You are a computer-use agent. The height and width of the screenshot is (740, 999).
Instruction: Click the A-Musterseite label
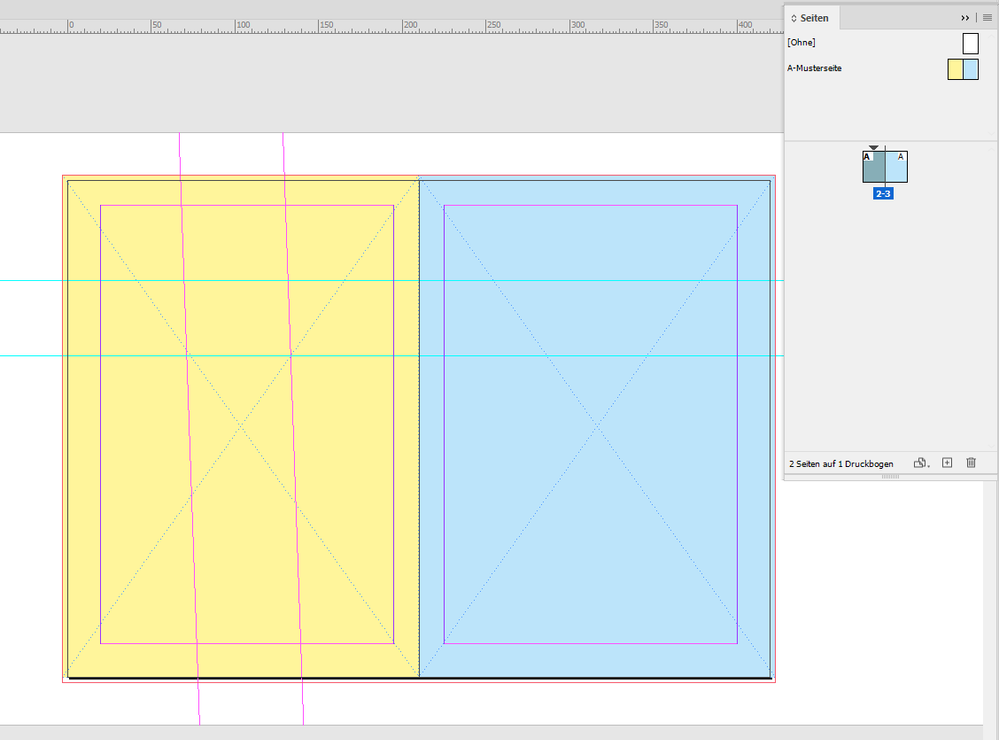(814, 68)
